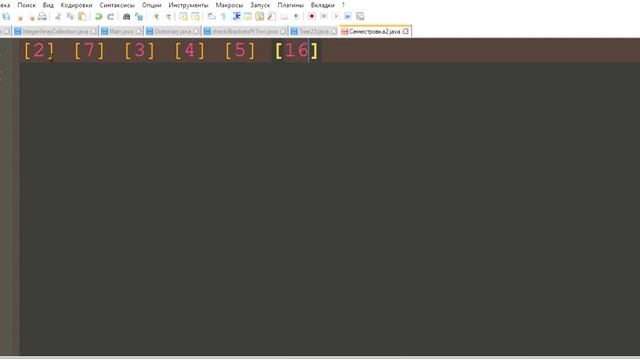Image resolution: width=640 pixels, height=360 pixels.
Task: Switch to the IntegerArrayCollection.java tab
Action: tap(55, 31)
